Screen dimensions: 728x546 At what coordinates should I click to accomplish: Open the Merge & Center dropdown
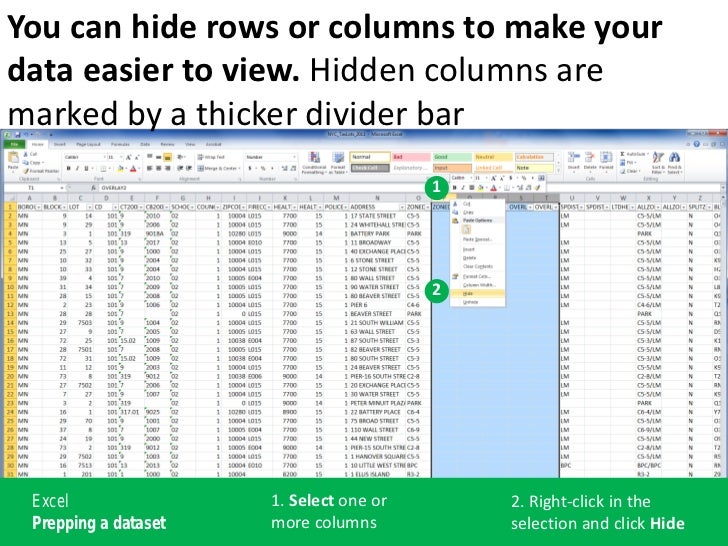click(x=240, y=169)
